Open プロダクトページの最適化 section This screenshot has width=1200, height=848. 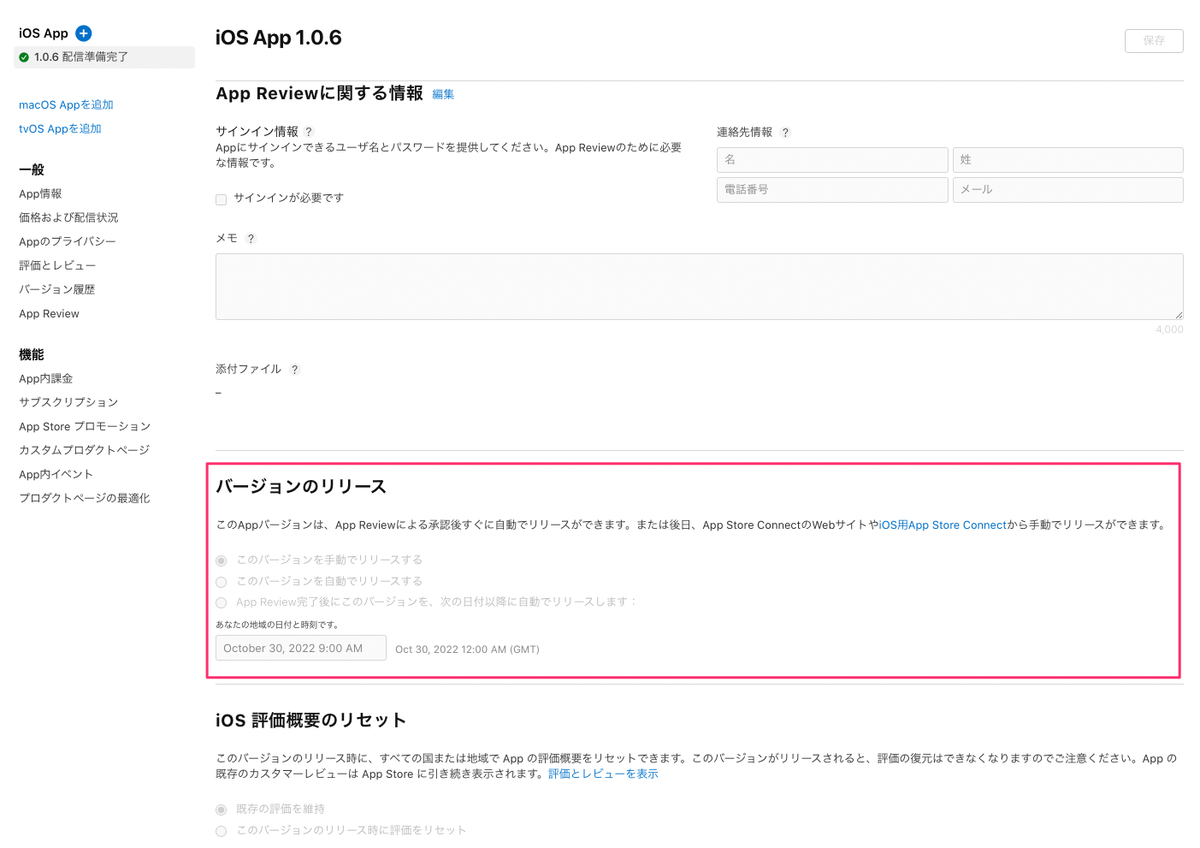point(84,498)
